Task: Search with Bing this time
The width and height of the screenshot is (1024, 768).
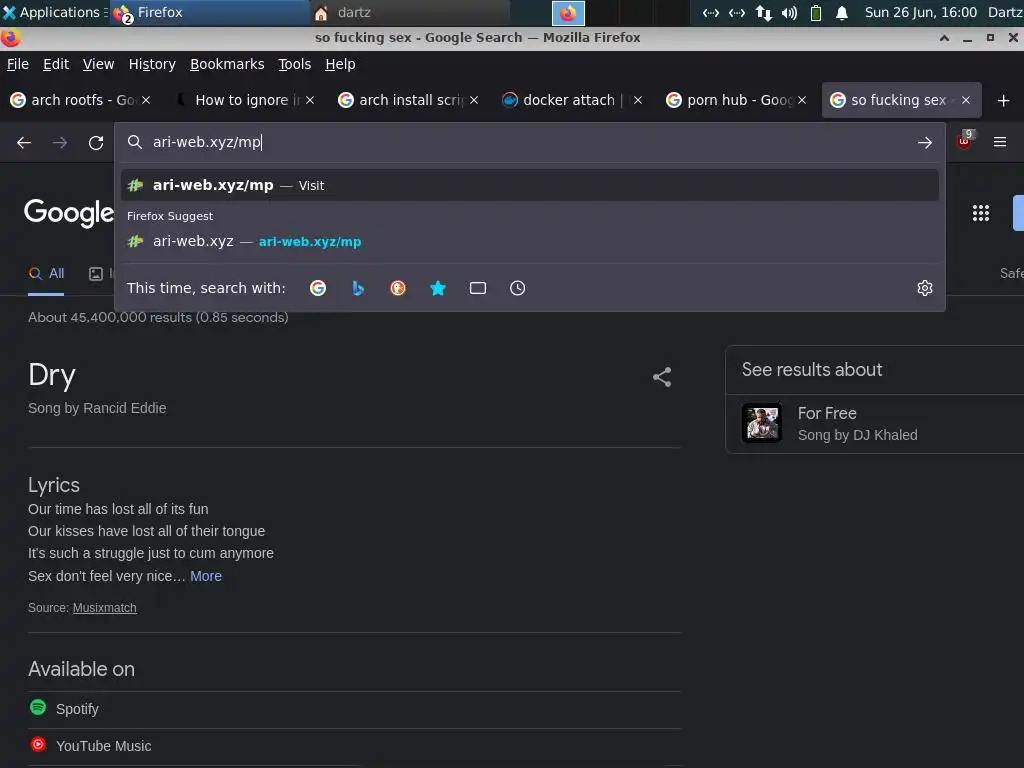Action: (358, 288)
